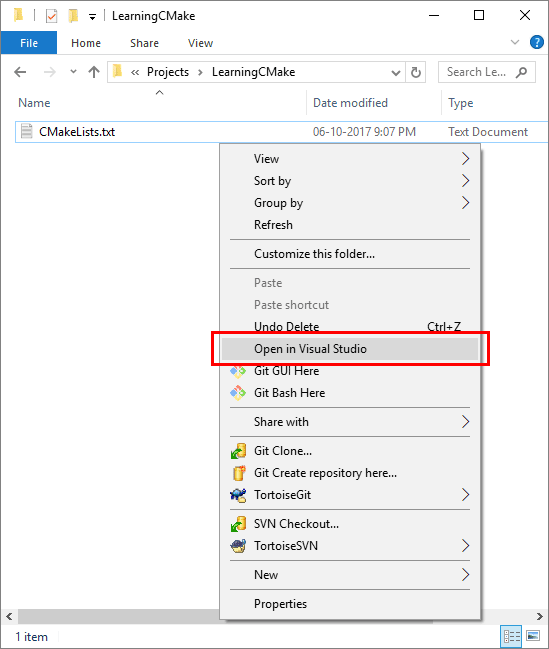Click the TortoiseGit turtle icon
This screenshot has width=549, height=649.
[x=238, y=495]
